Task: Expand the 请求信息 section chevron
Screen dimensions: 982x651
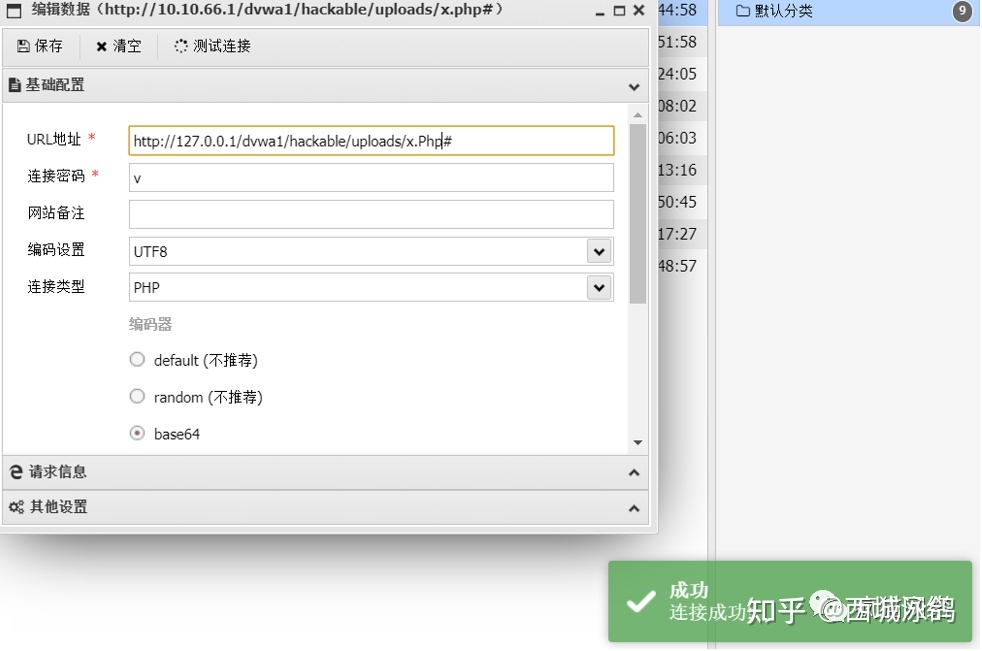Action: pos(634,472)
